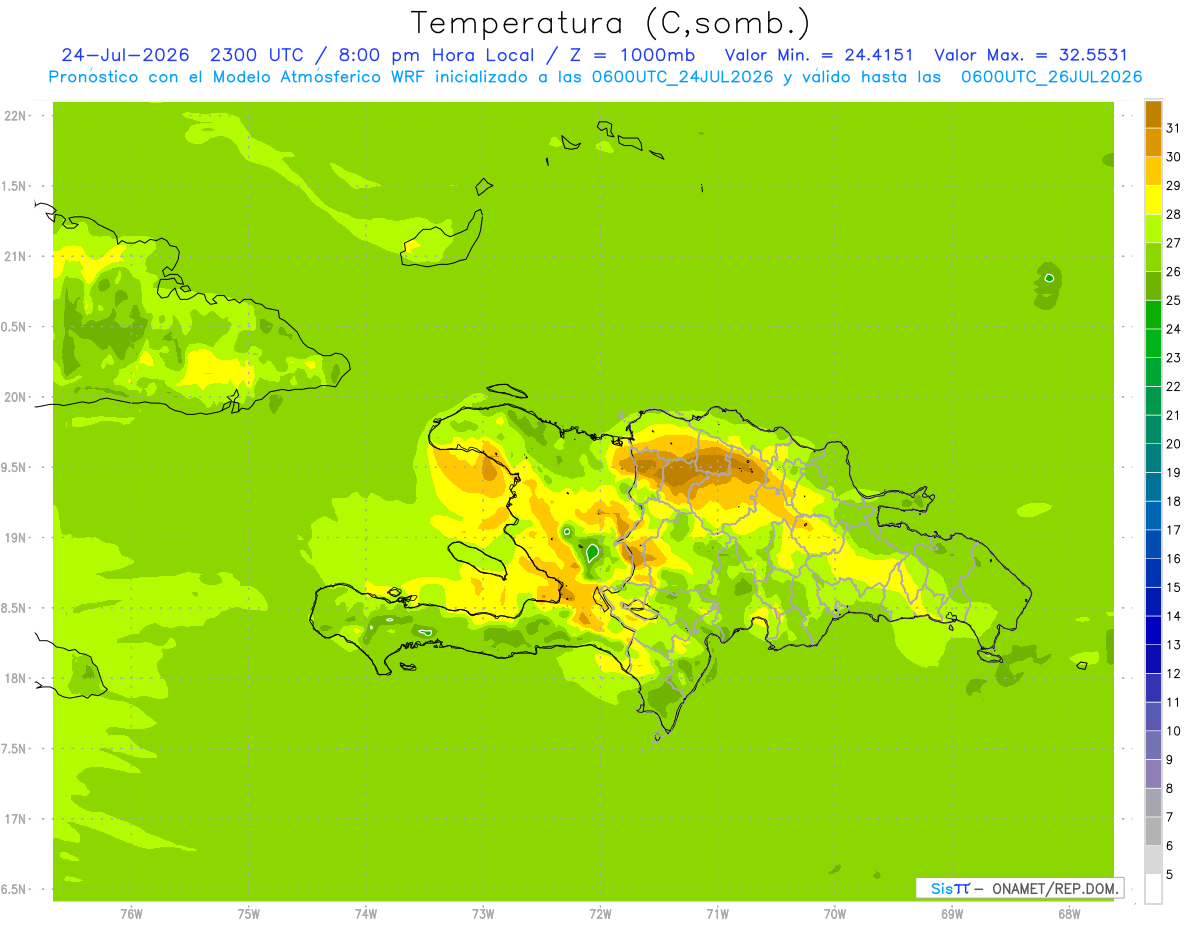Click the '17N' latitude label

16,819
